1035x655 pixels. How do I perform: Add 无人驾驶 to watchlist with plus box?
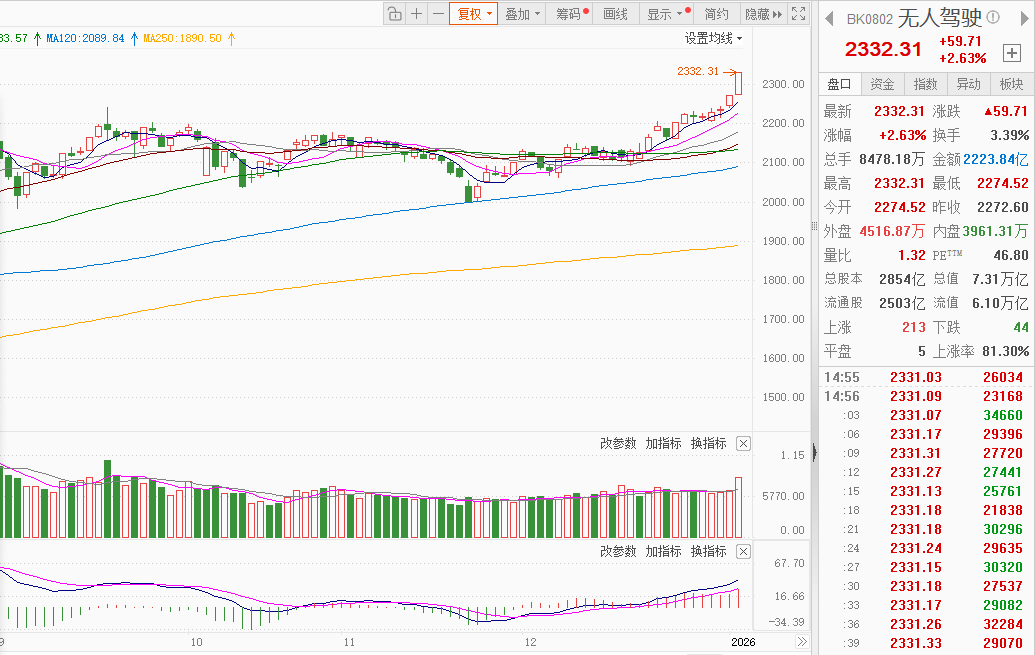tap(1012, 52)
